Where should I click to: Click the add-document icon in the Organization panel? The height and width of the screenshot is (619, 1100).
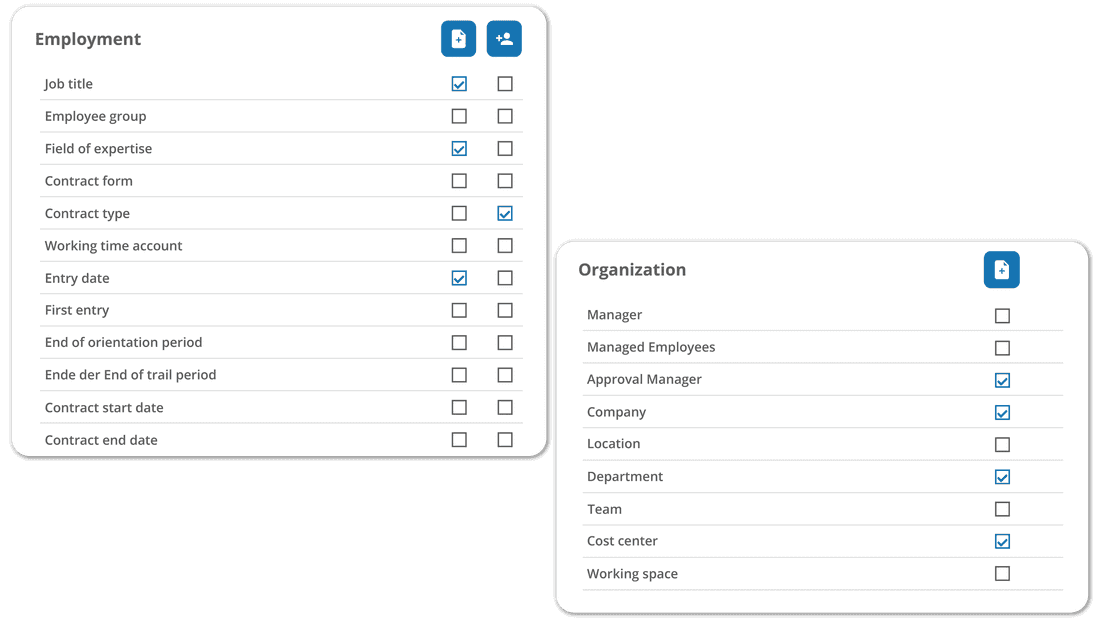click(1001, 269)
